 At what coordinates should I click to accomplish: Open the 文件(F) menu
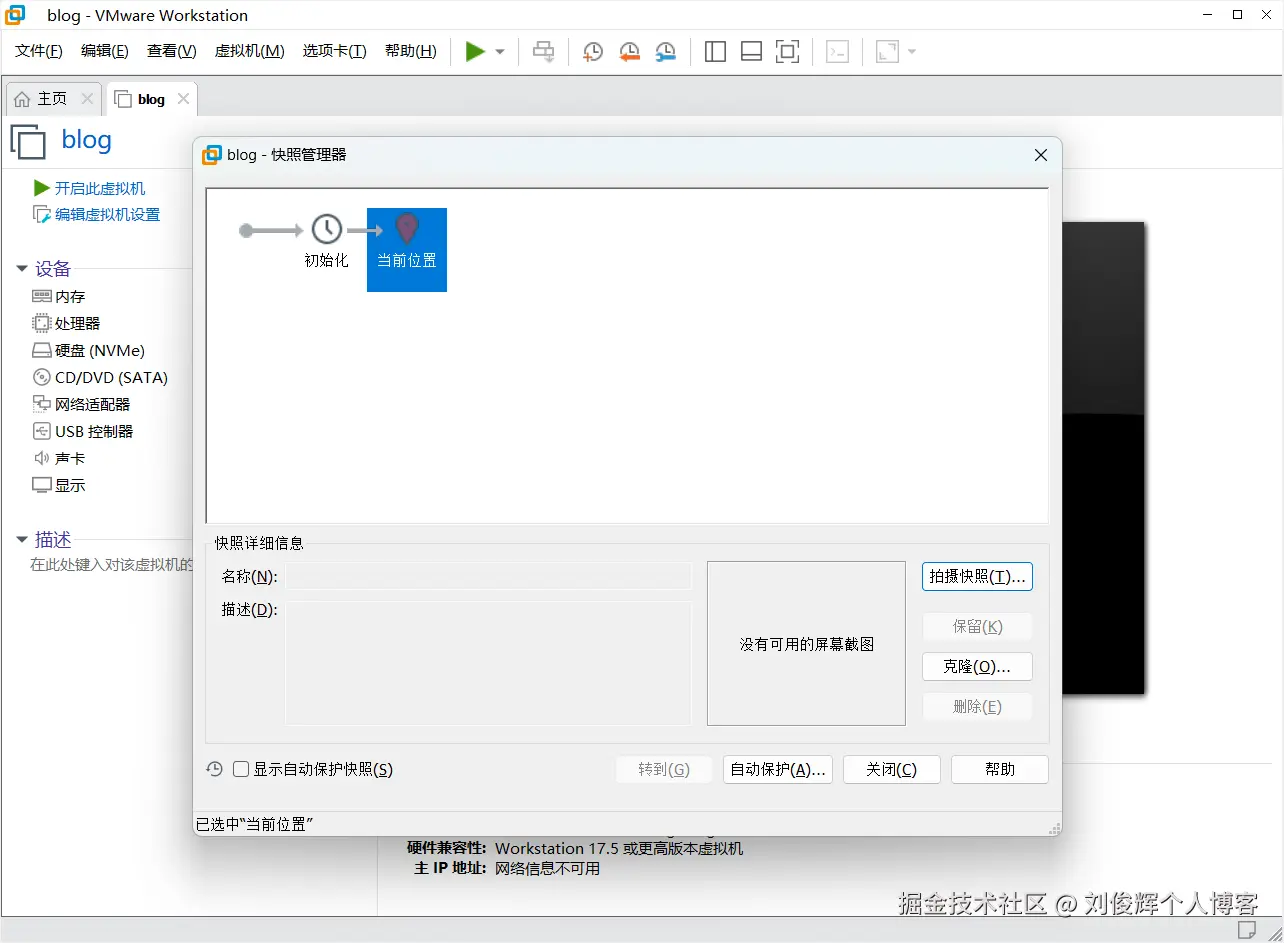click(x=39, y=51)
